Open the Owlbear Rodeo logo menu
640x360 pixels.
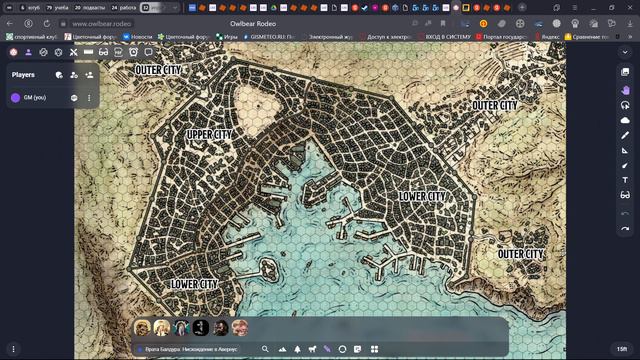pyautogui.click(x=13, y=52)
